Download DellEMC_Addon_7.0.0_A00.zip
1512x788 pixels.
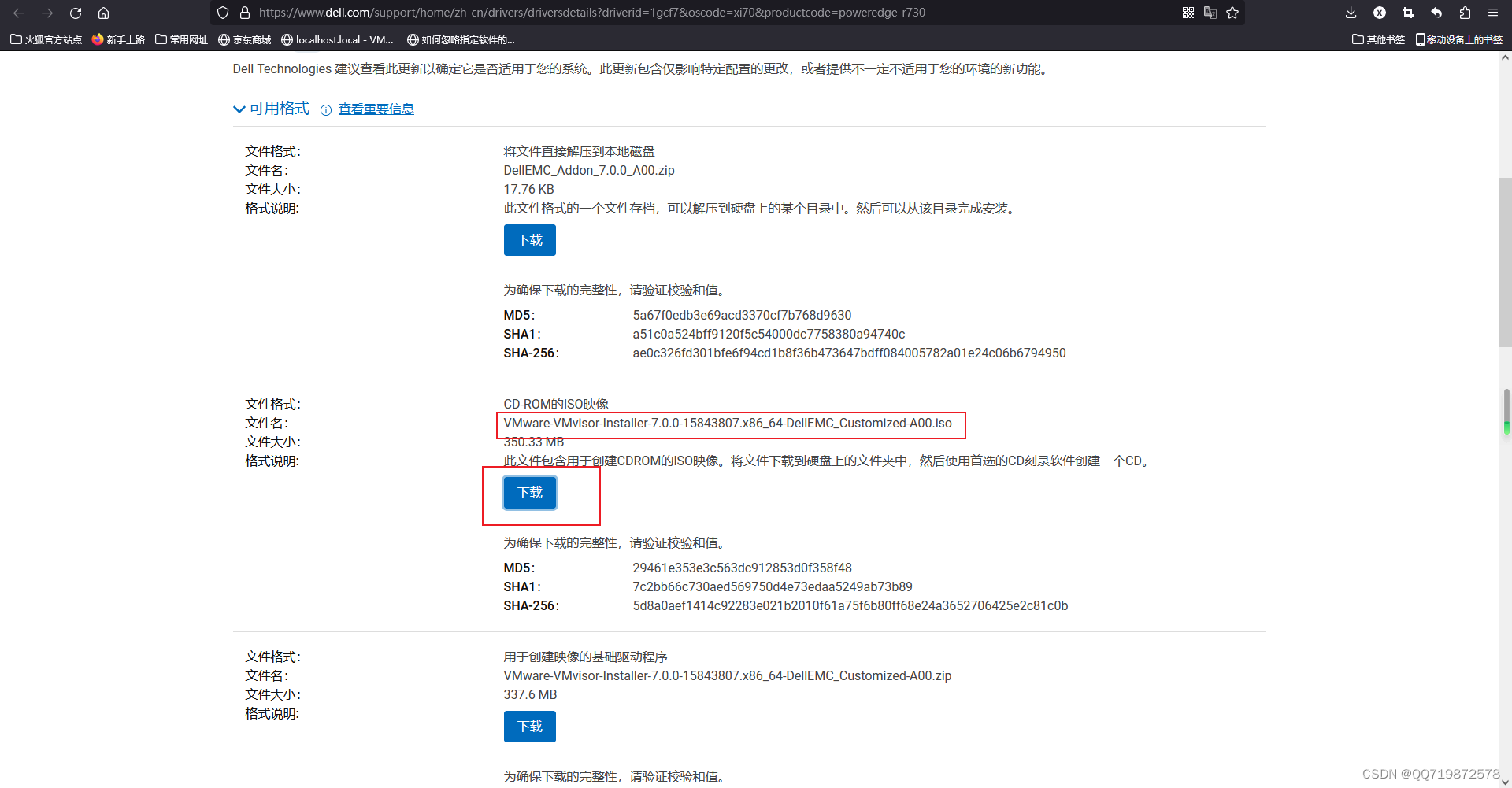[x=530, y=240]
